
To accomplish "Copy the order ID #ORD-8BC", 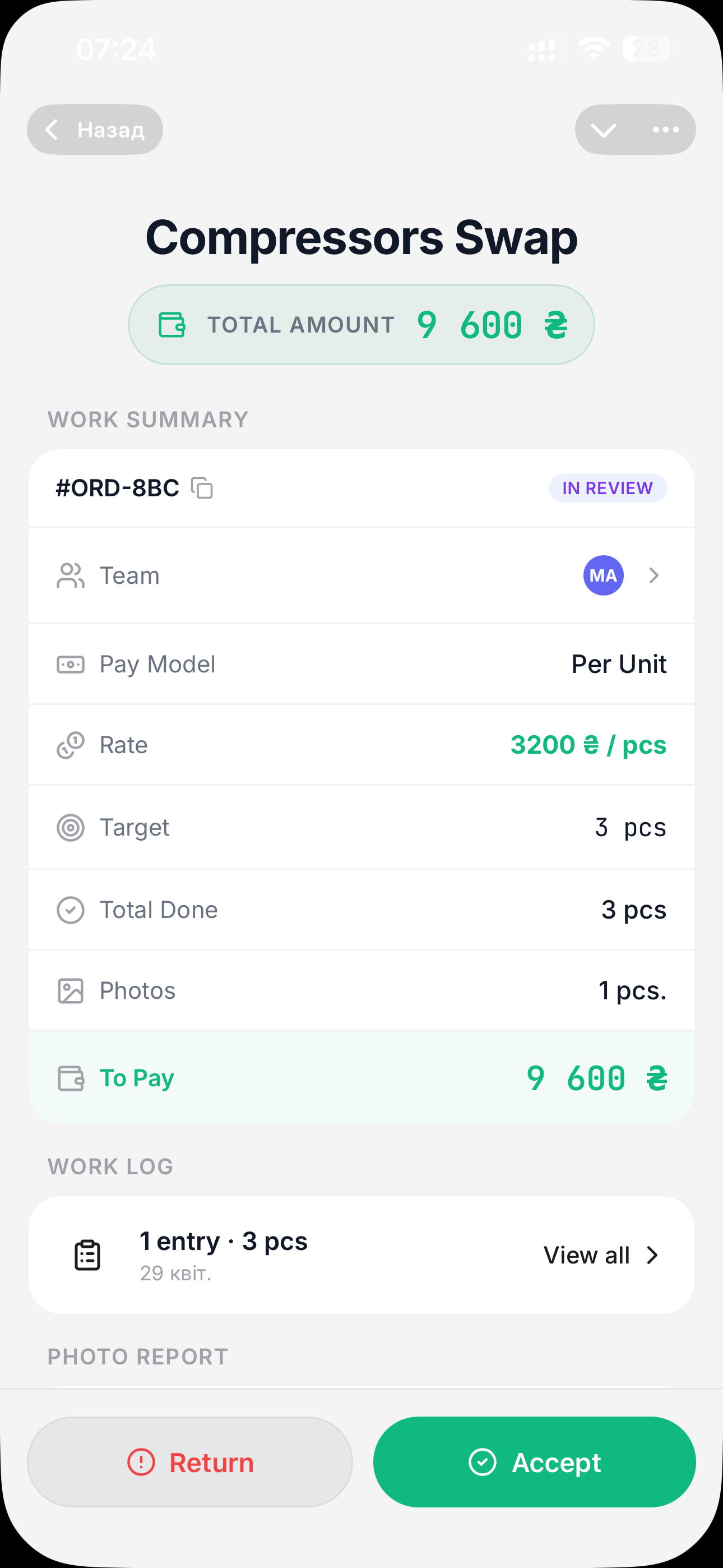I will (x=202, y=488).
